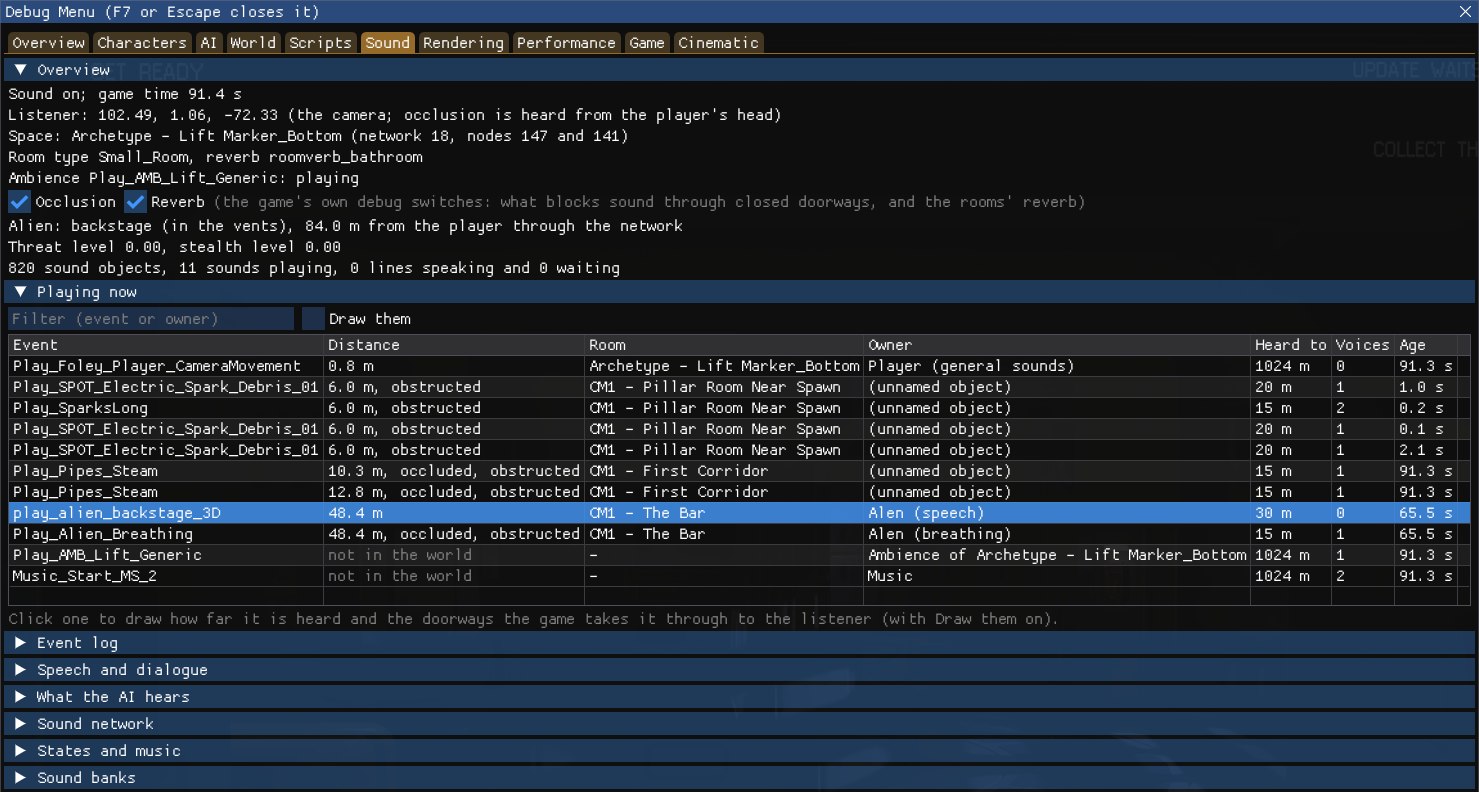The image size is (1479, 792).
Task: Switch to the Cinematic tab
Action: point(718,43)
